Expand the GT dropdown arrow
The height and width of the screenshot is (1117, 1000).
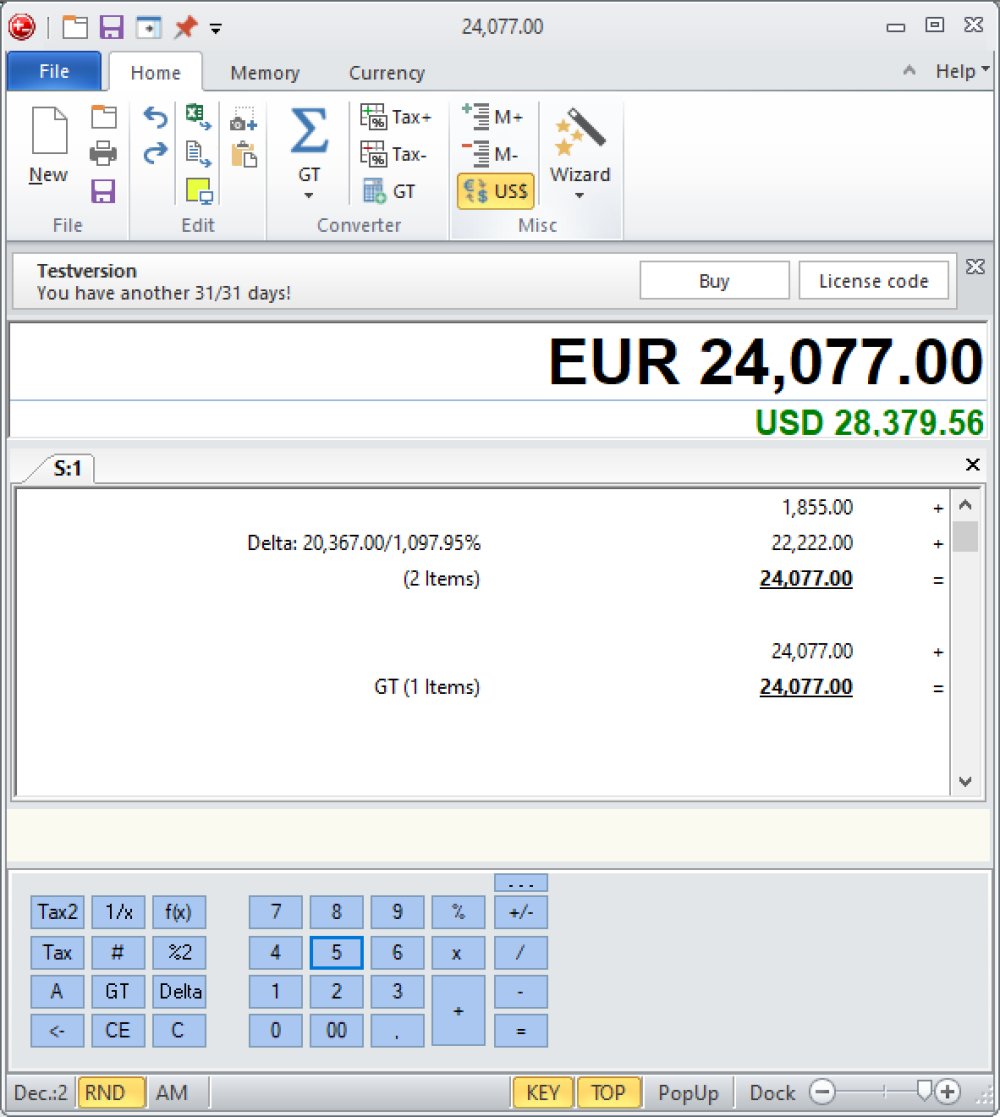pyautogui.click(x=308, y=195)
